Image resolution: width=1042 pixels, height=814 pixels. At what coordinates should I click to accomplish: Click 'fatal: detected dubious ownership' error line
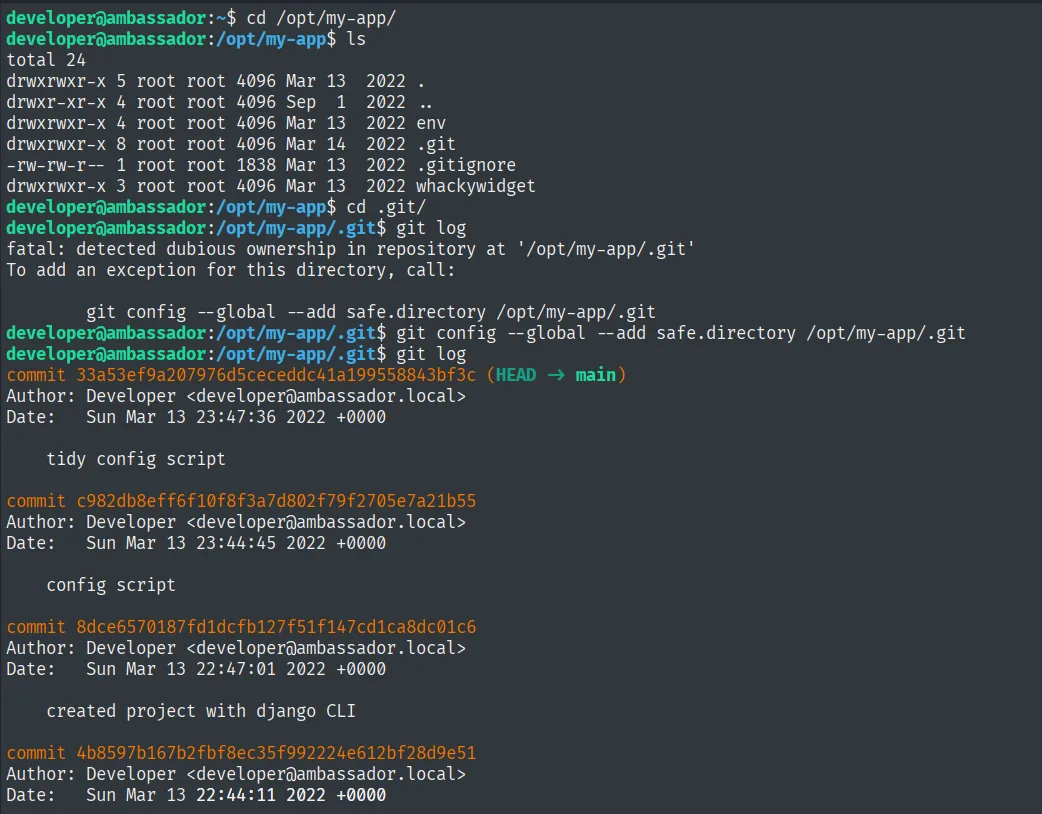(350, 249)
